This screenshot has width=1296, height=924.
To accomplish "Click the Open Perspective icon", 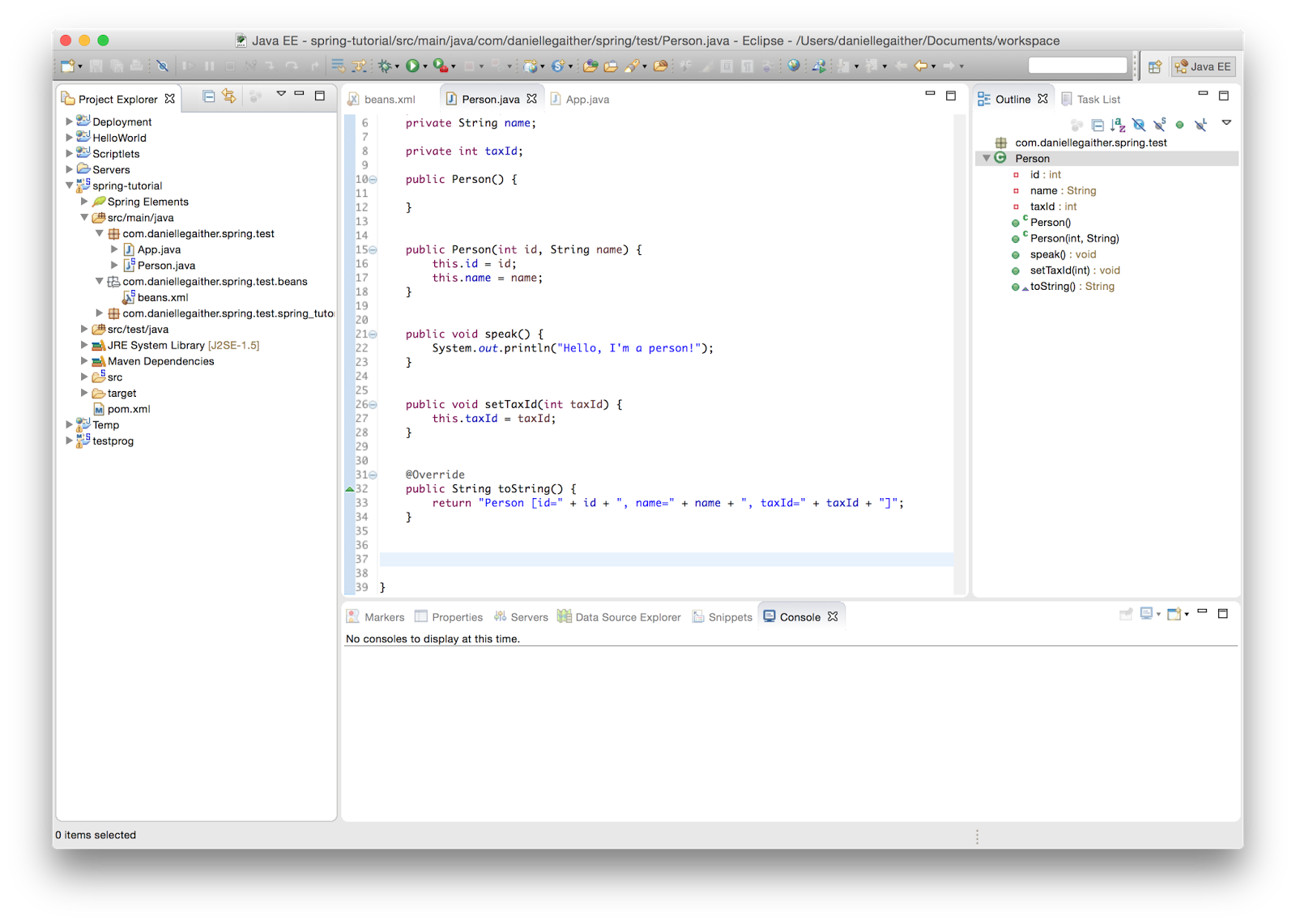I will [x=1155, y=66].
